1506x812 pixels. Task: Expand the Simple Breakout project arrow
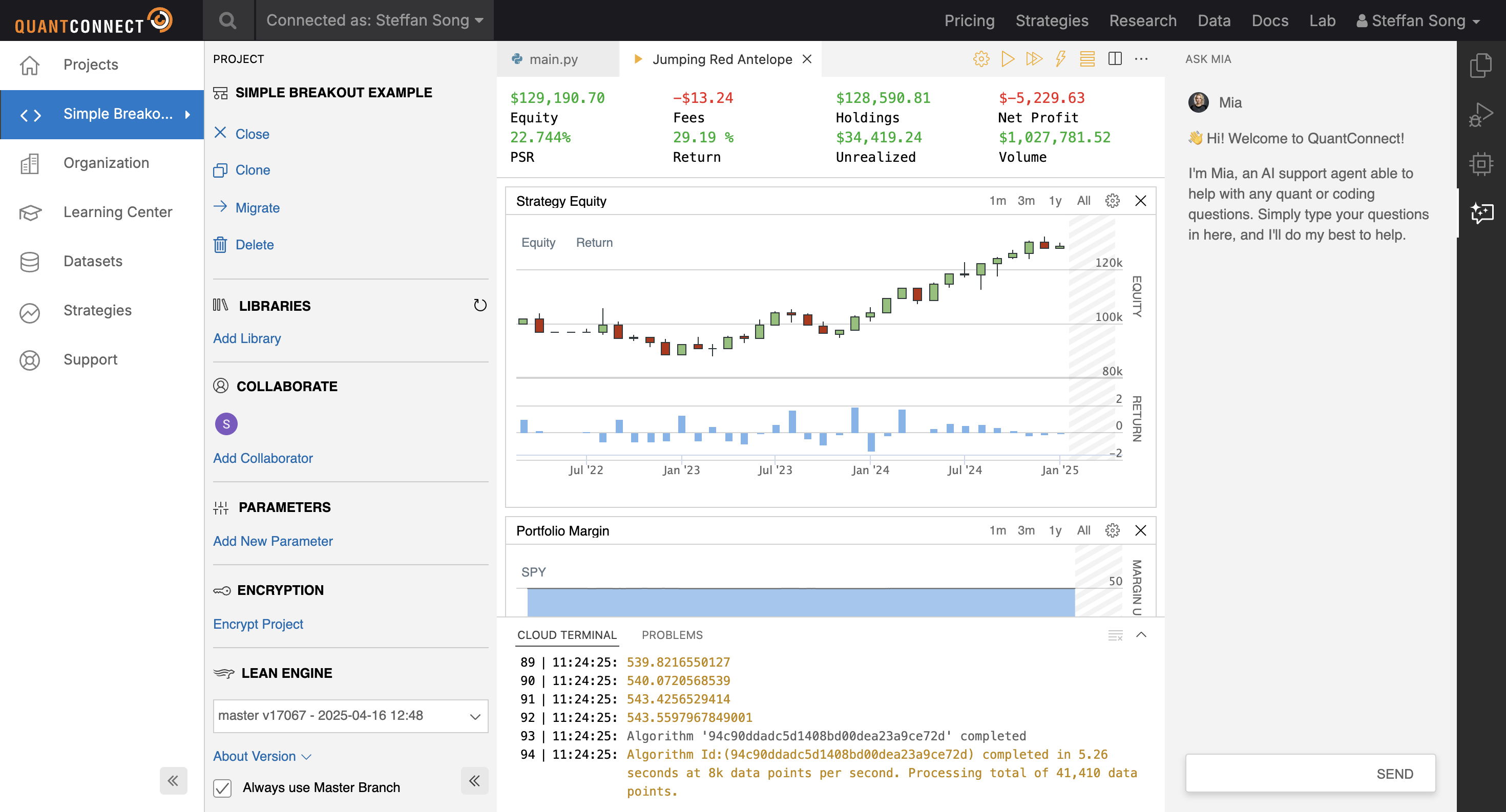(x=187, y=115)
